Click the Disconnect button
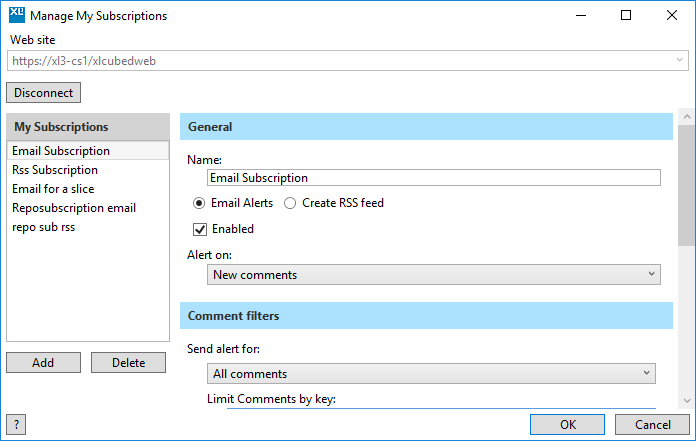696x441 pixels. [44, 93]
